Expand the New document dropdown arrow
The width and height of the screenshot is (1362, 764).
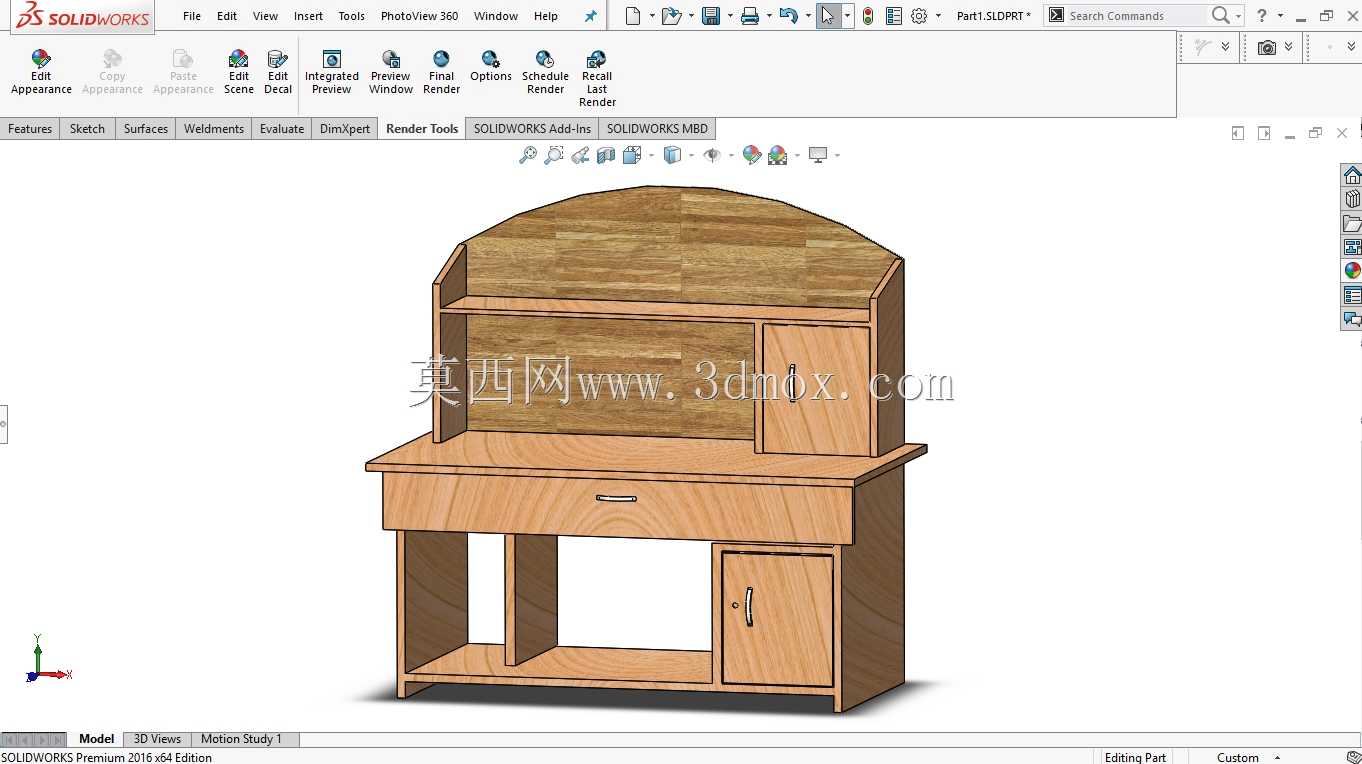[652, 16]
